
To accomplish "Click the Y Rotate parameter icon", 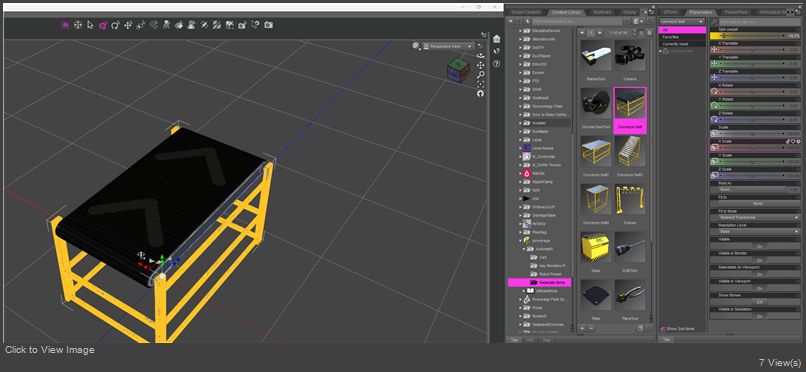I will (714, 105).
